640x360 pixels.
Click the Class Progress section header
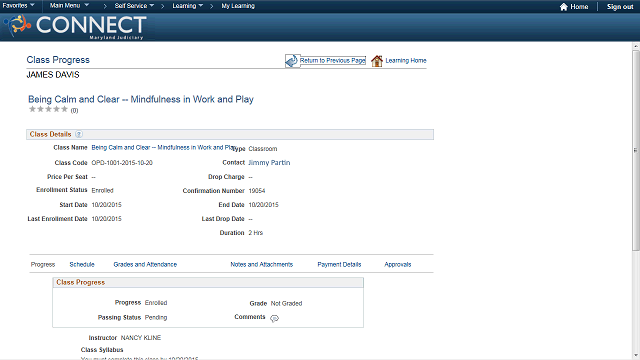[x=208, y=282]
